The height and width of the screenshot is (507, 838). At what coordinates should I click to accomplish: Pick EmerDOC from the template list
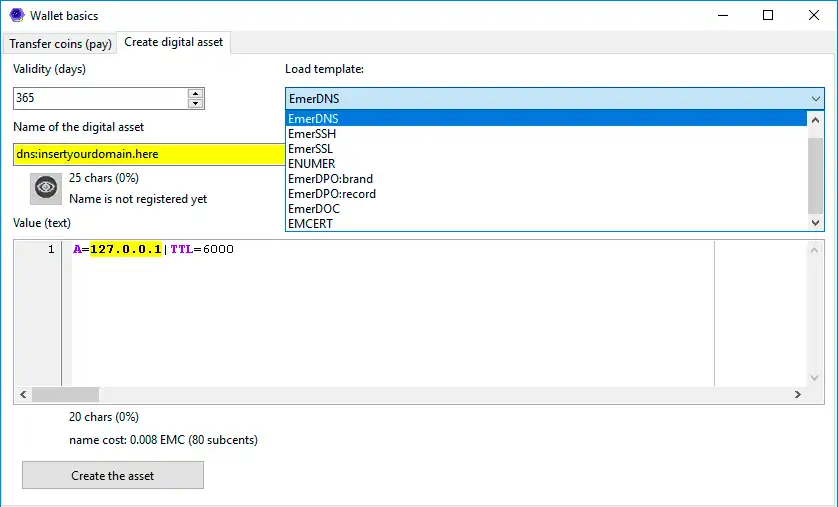[x=546, y=208]
